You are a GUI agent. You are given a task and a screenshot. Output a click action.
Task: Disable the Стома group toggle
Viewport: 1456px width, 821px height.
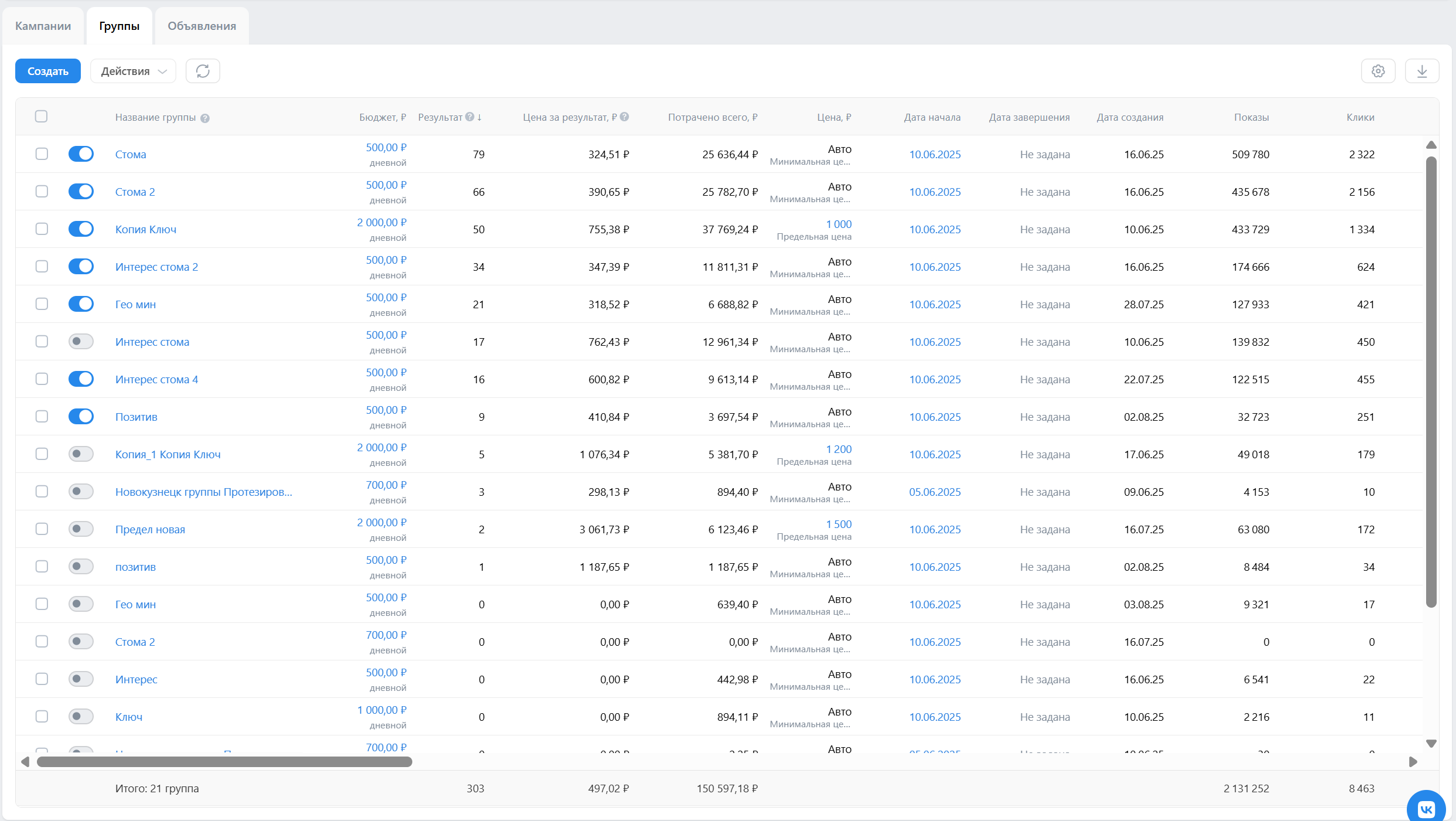pos(81,154)
